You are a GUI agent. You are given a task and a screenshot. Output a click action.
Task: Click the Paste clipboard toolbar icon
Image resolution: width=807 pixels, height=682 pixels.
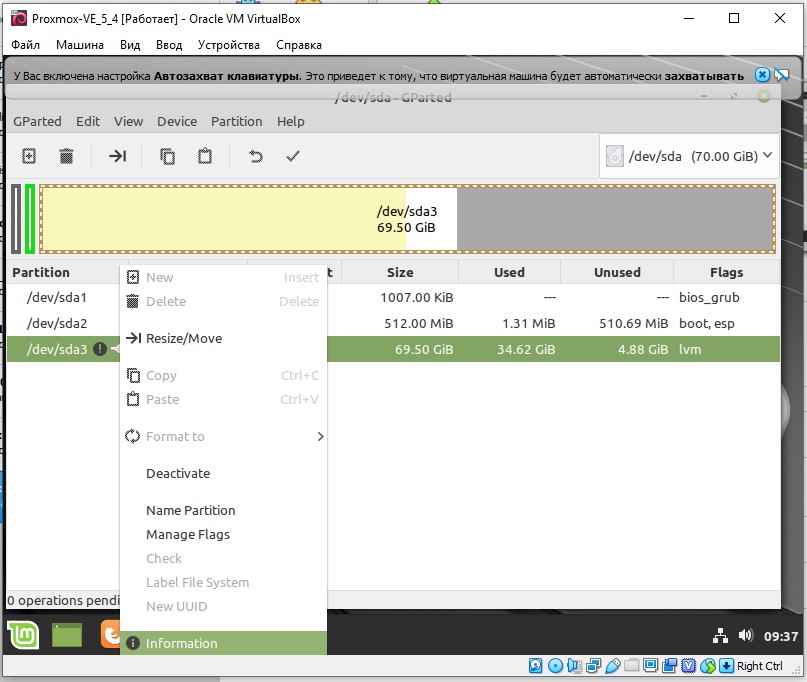[x=205, y=156]
